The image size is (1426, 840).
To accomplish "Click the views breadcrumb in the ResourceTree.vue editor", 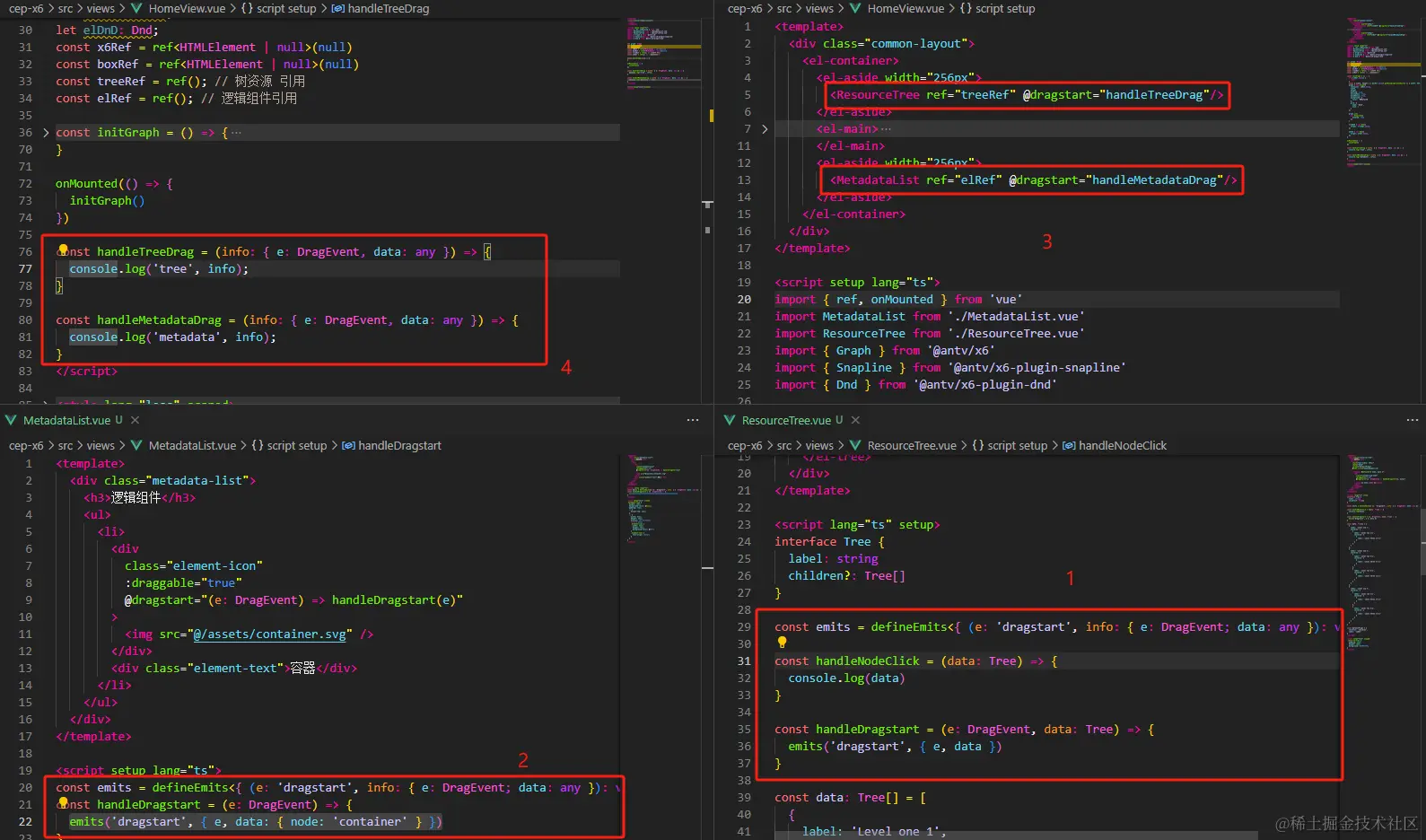I will (819, 446).
